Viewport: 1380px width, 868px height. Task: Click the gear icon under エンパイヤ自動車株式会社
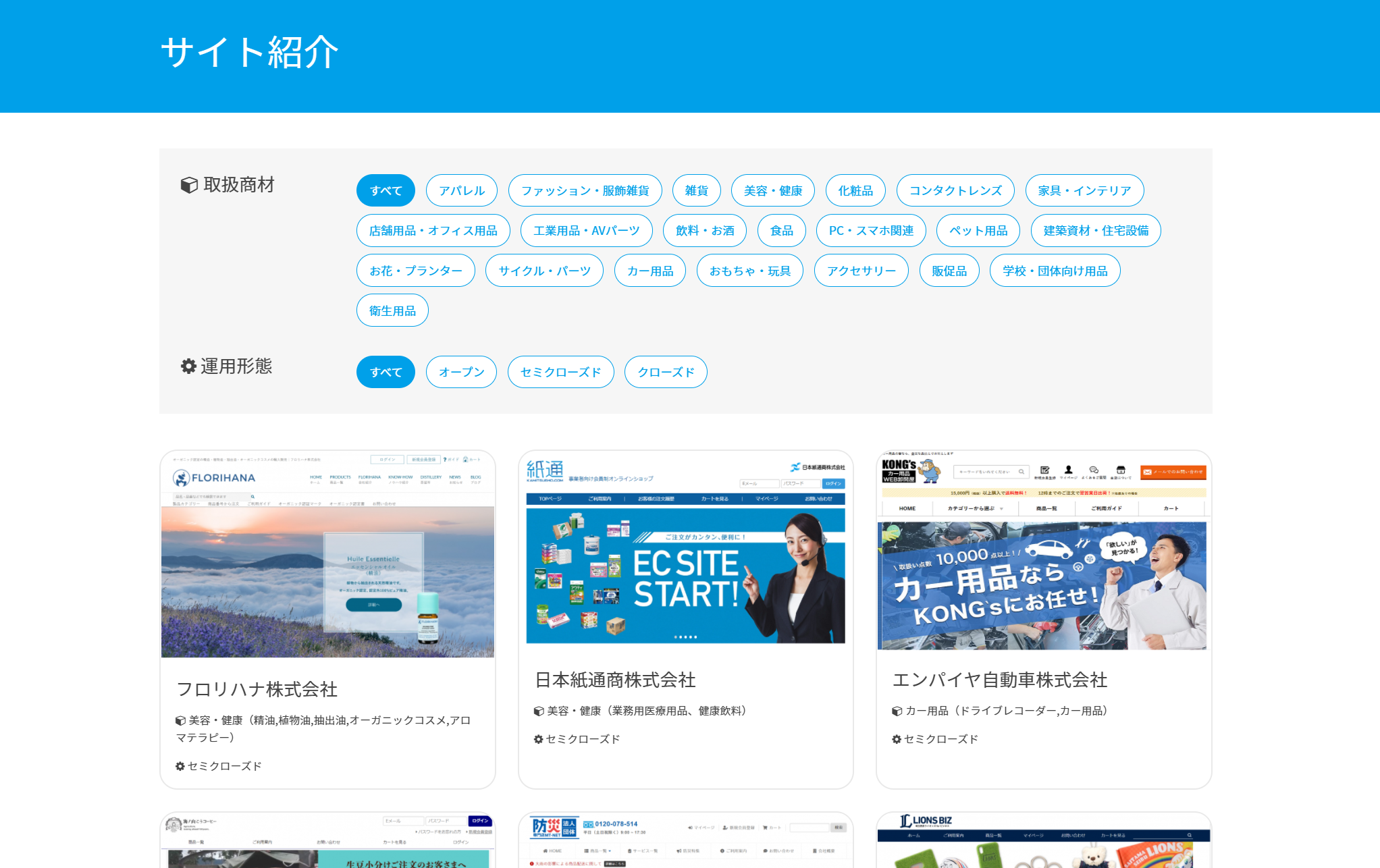[x=897, y=739]
